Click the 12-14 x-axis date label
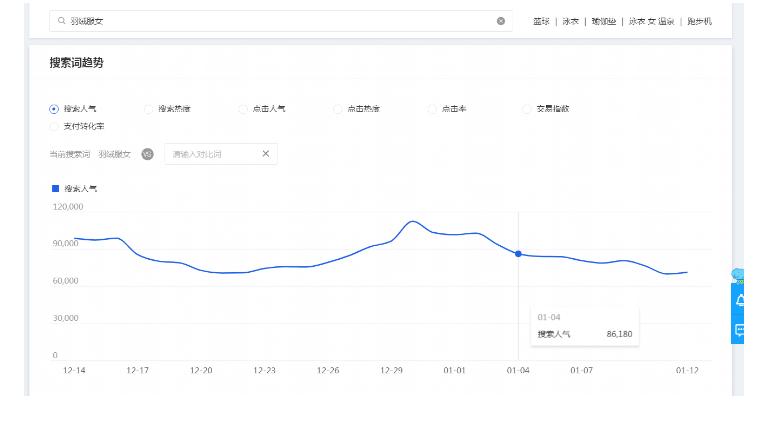 [x=74, y=370]
